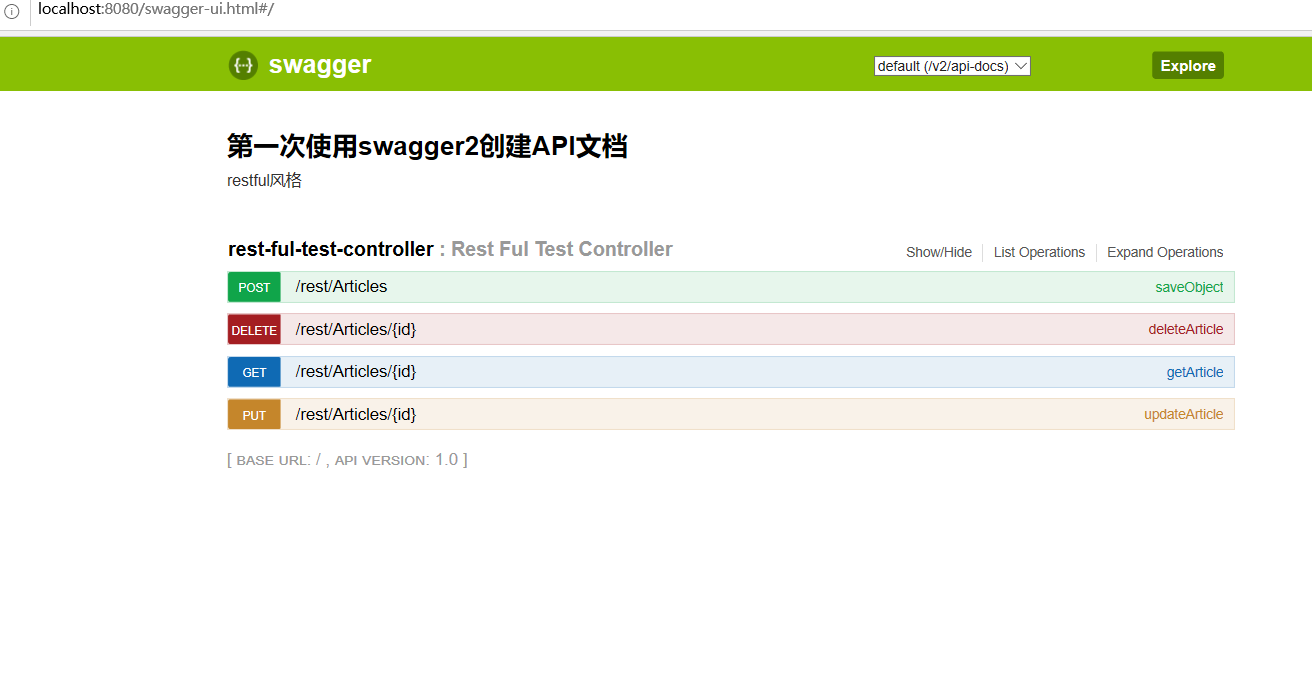Click the updateArticle operation link

1184,414
